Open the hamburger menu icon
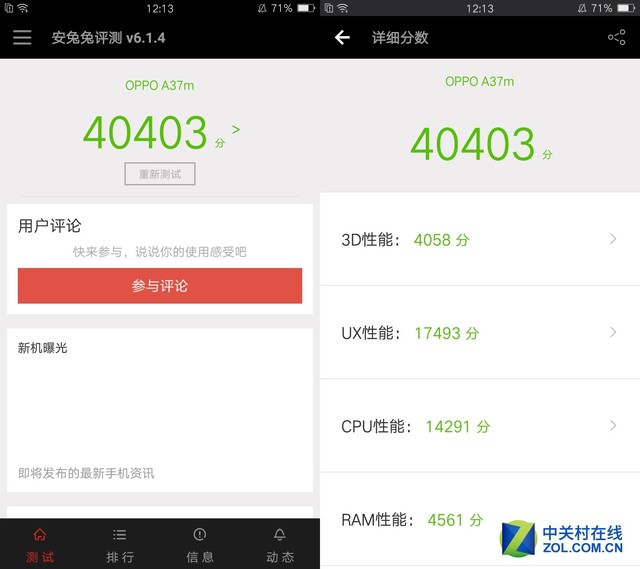Image resolution: width=640 pixels, height=569 pixels. [x=22, y=38]
